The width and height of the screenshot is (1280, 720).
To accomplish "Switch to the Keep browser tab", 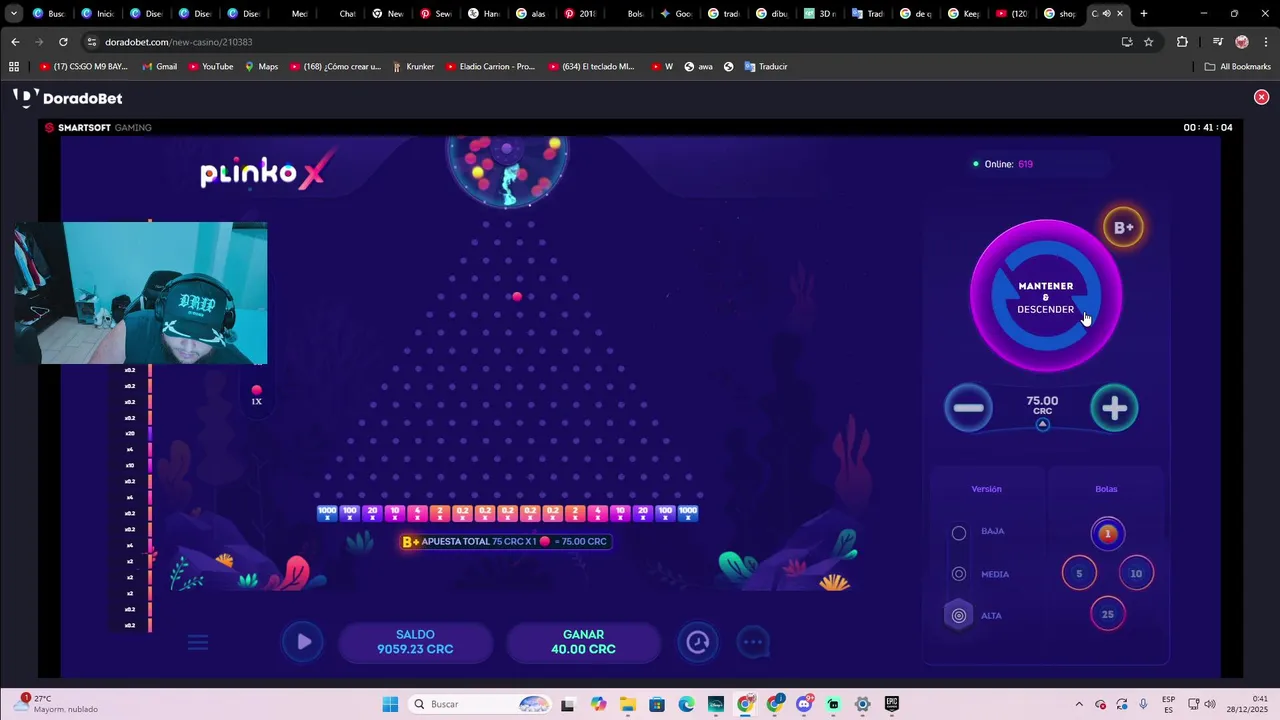I will coord(963,14).
